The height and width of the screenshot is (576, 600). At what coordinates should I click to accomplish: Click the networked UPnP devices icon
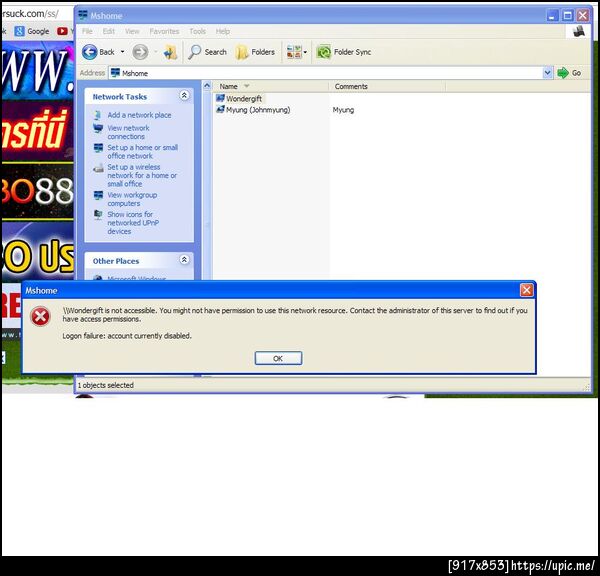coord(98,214)
